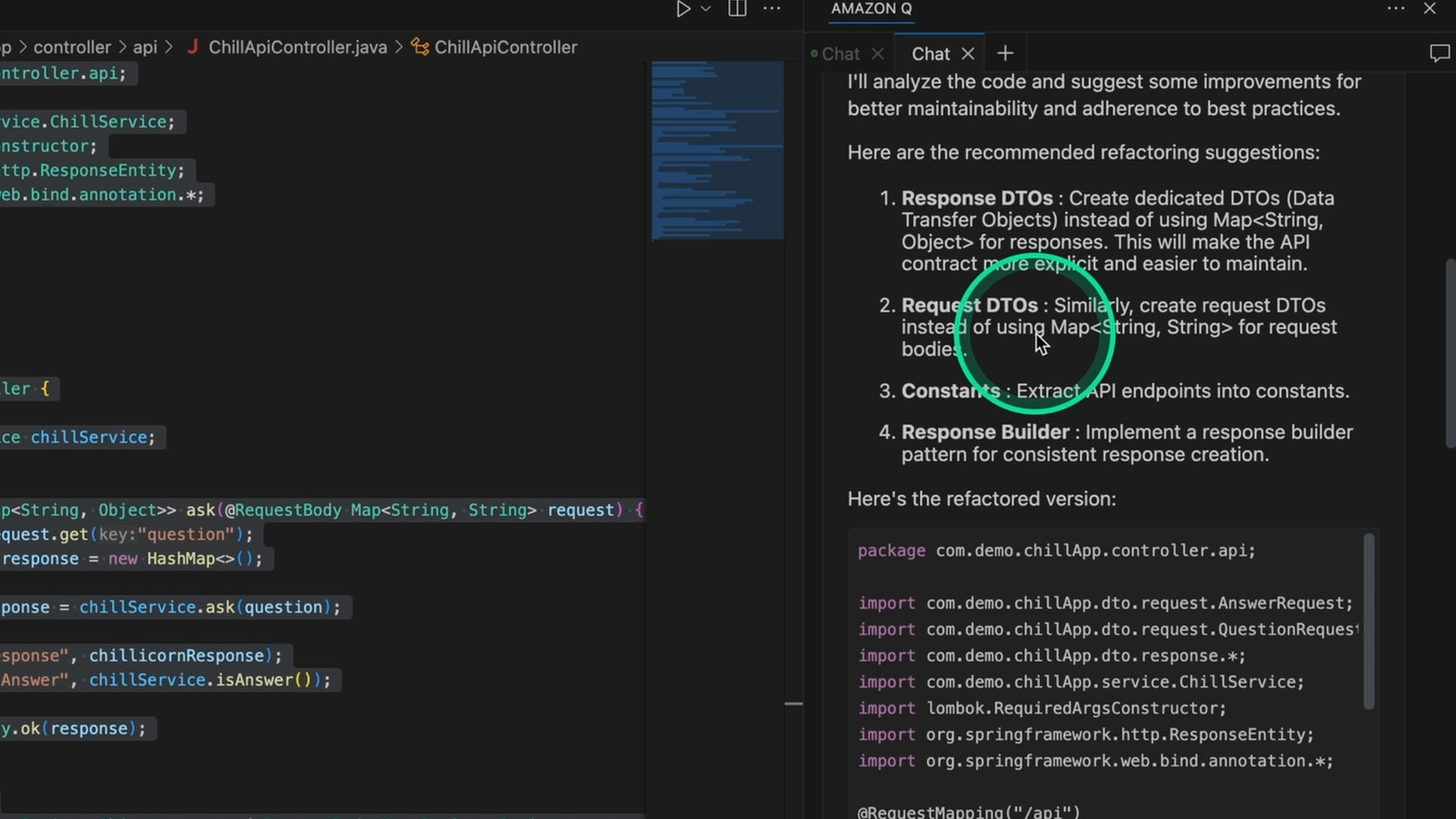The width and height of the screenshot is (1456, 819).
Task: Open a new chat tab with plus
Action: (x=1005, y=54)
